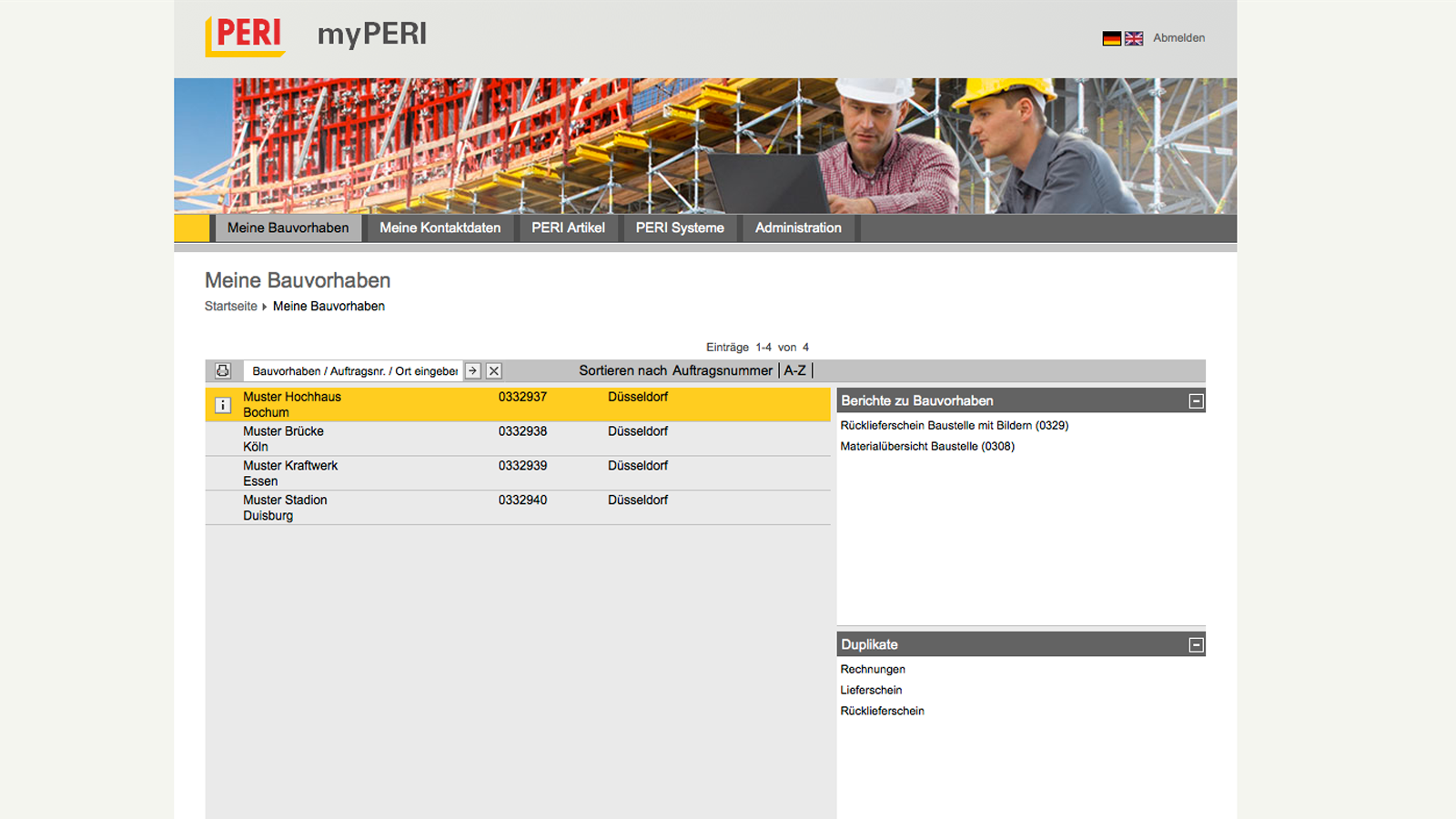This screenshot has width=1456, height=819.
Task: Sort by Auftragsnummer
Action: 723,370
